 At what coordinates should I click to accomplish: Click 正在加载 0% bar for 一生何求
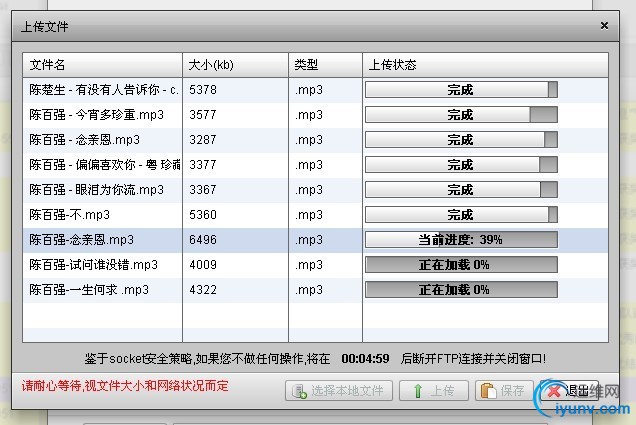point(461,290)
